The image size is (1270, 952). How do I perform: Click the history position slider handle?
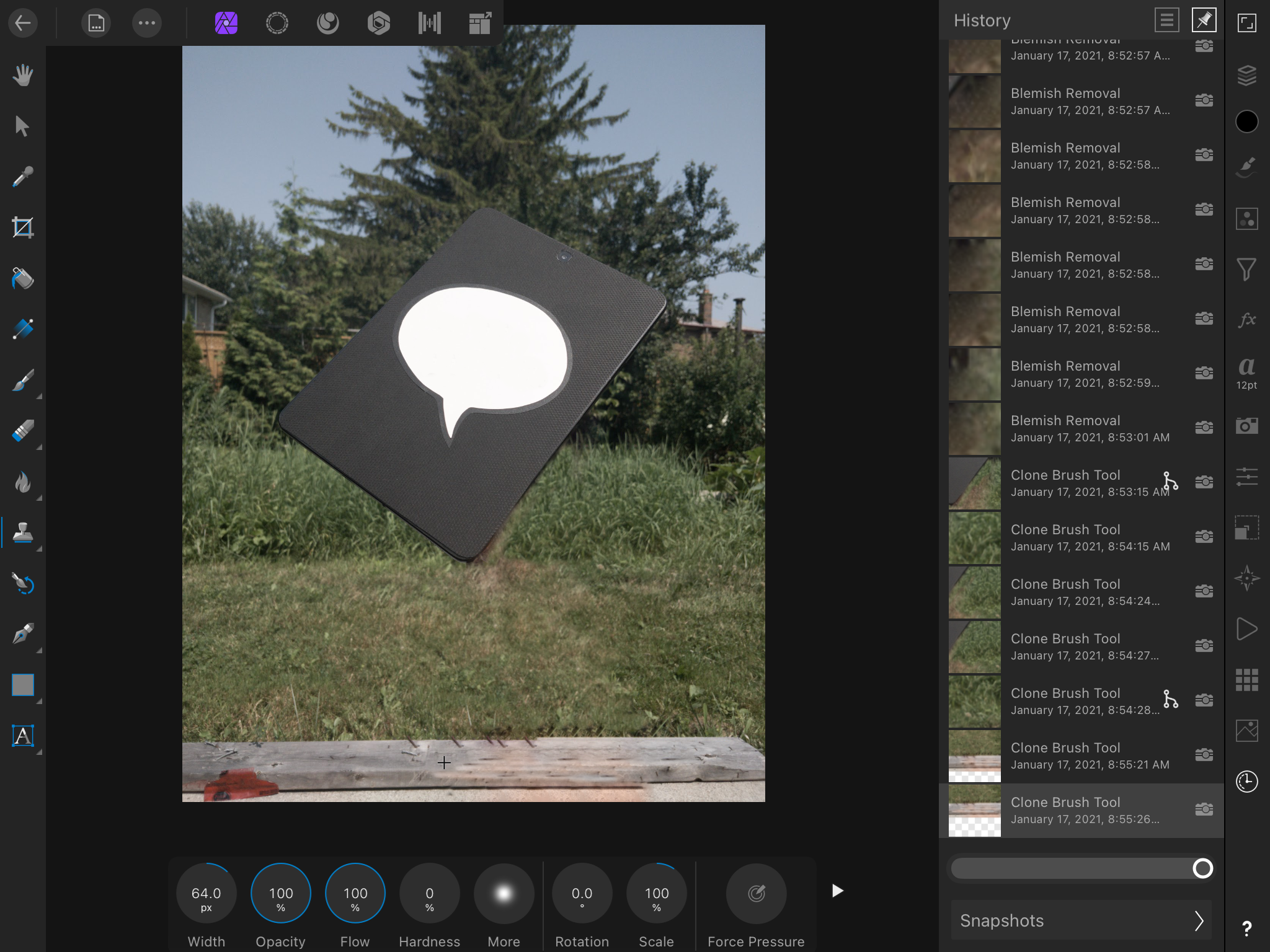pos(1202,868)
